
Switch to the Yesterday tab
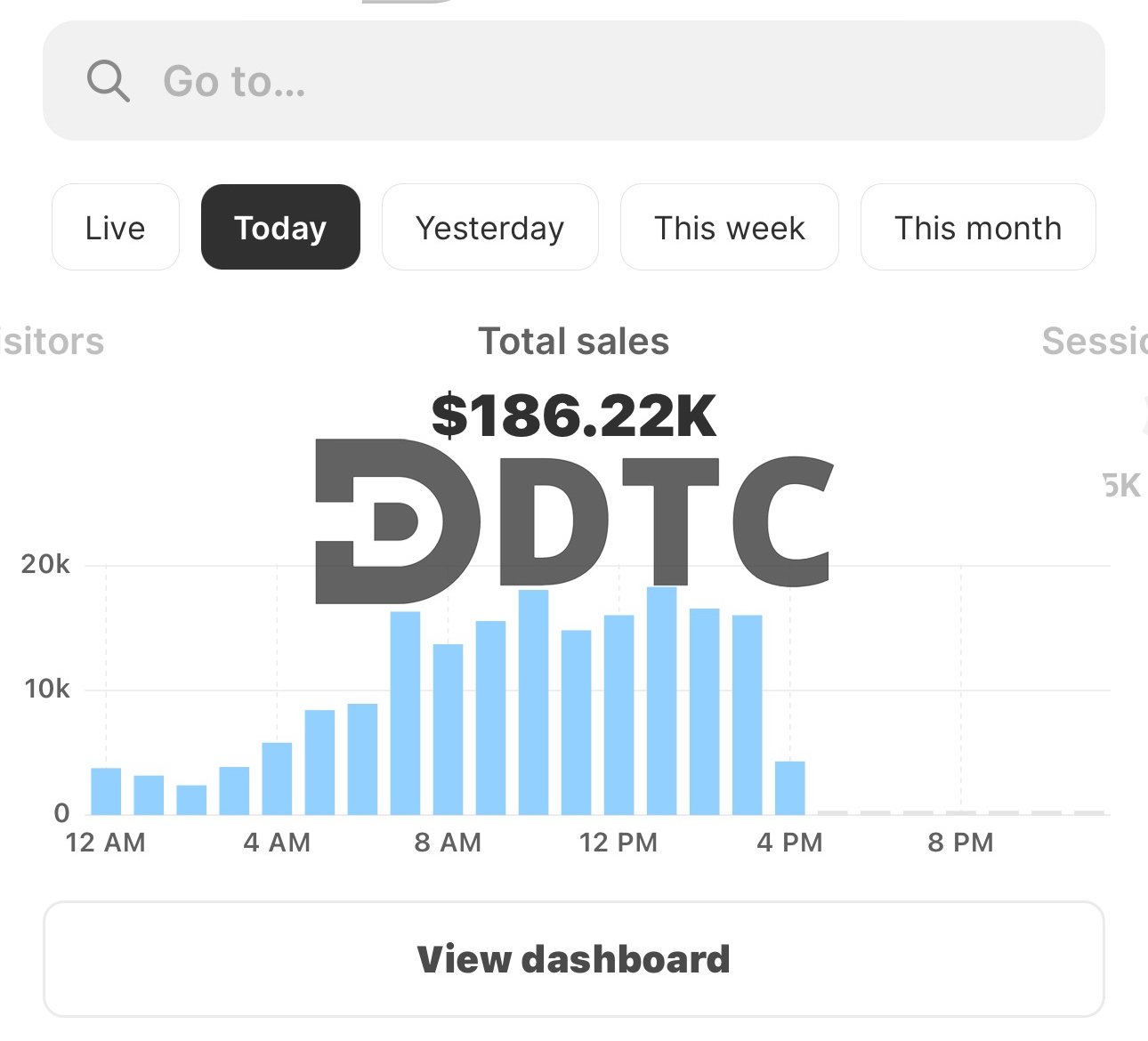489,228
